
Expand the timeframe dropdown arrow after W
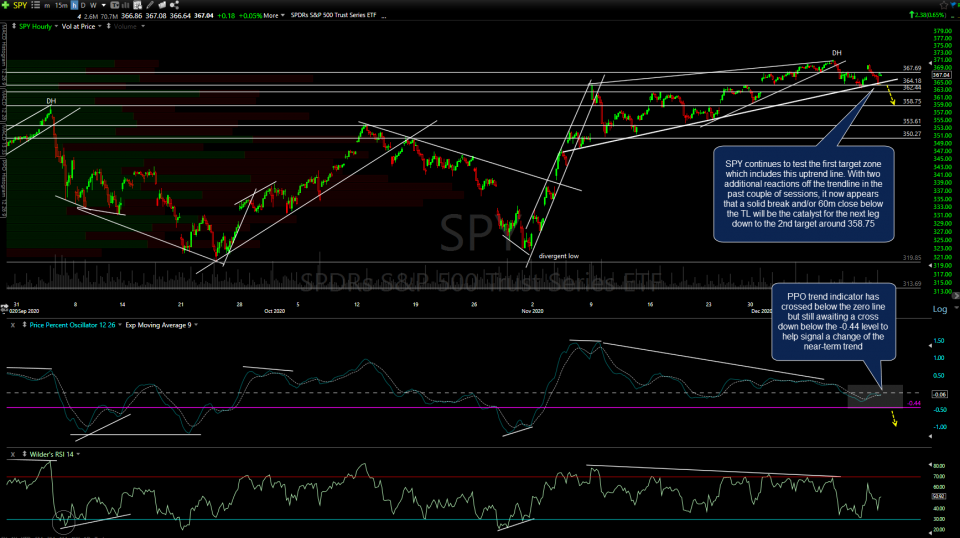[x=103, y=5]
